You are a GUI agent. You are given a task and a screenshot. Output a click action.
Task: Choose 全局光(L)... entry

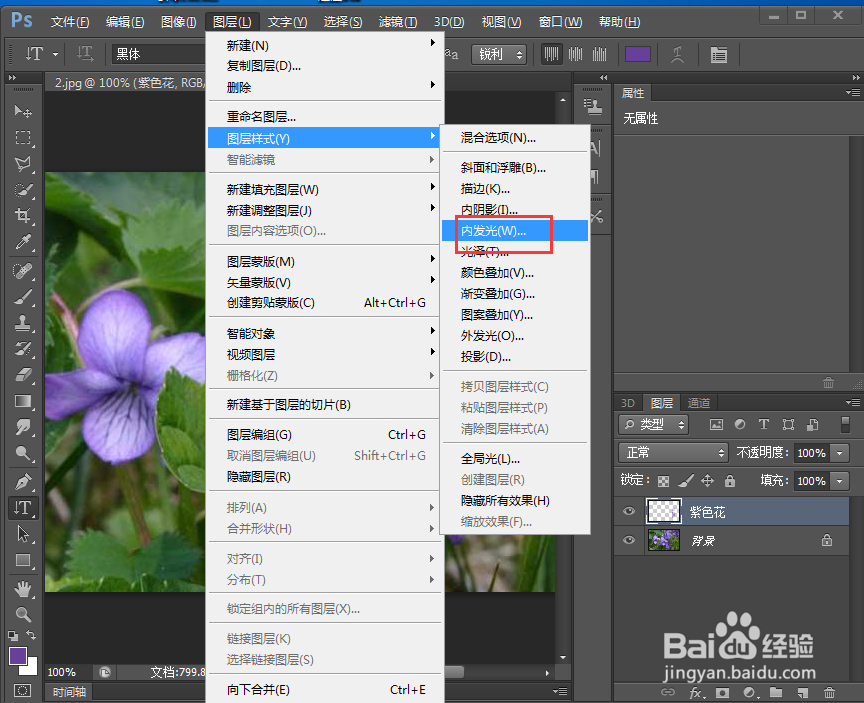tap(515, 458)
